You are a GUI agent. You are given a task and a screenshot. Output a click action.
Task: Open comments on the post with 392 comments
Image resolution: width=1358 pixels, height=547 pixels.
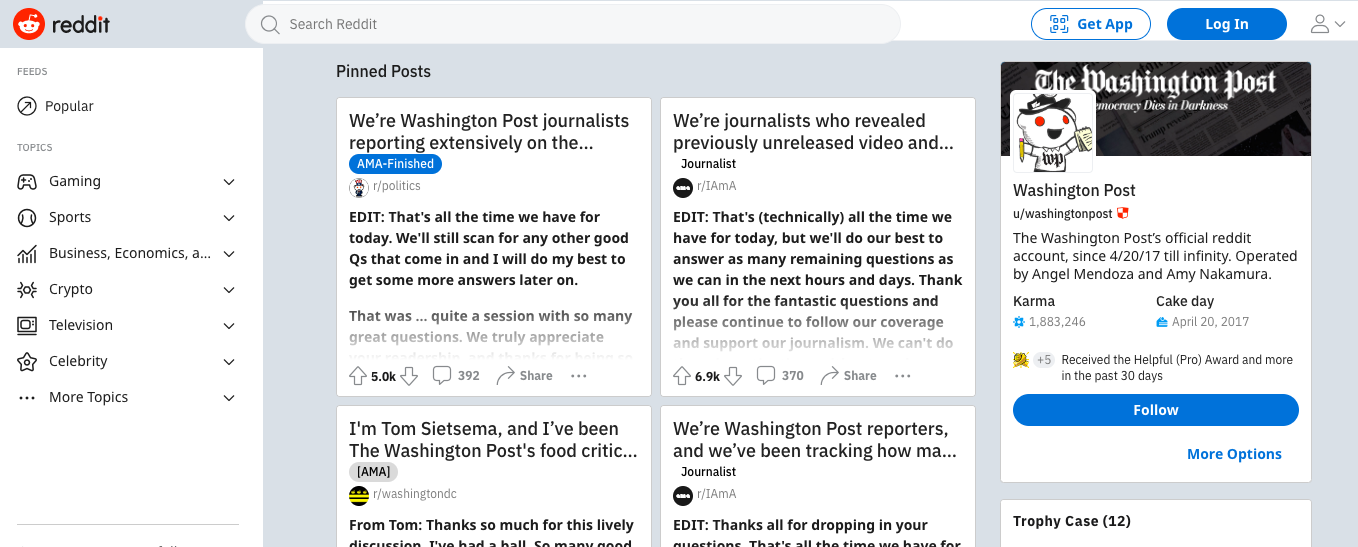pos(456,376)
